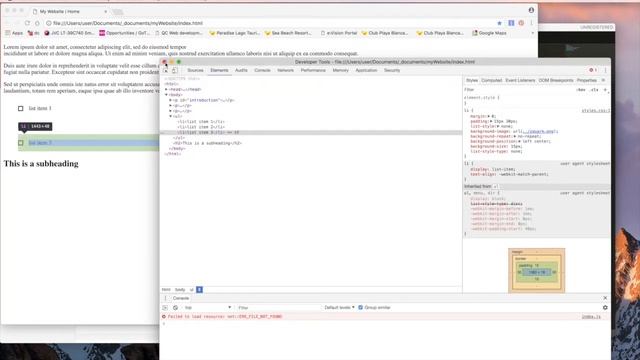Image resolution: width=640 pixels, height=360 pixels.
Task: Open the styles.css source link
Action: 596,111
